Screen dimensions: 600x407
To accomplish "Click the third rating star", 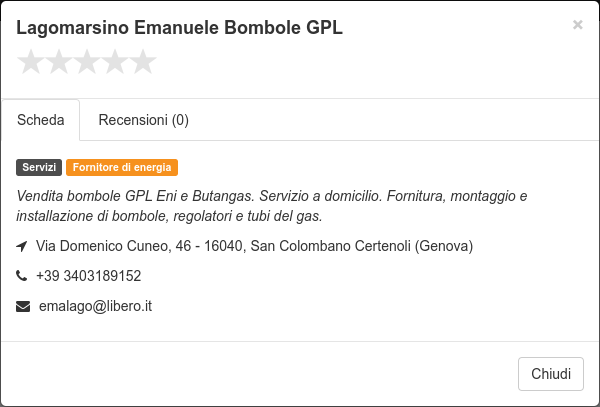I will [x=87, y=62].
